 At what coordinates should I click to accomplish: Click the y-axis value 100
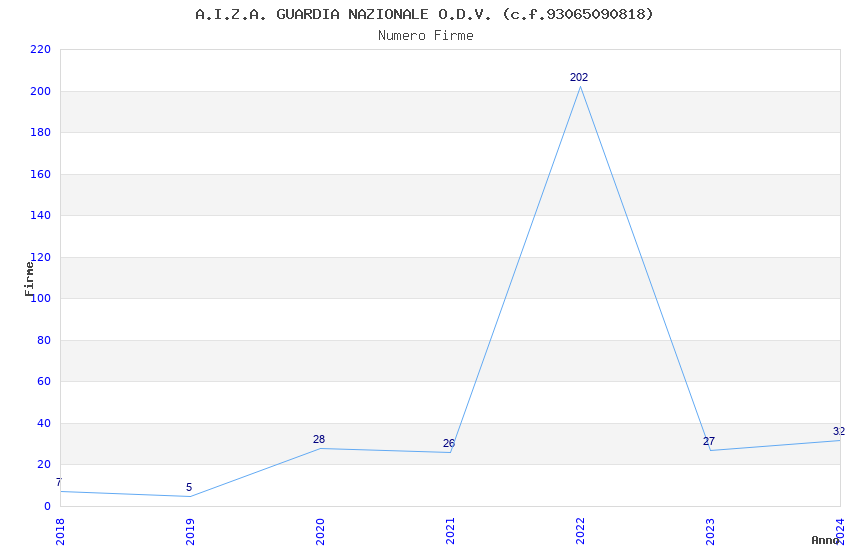pos(41,299)
